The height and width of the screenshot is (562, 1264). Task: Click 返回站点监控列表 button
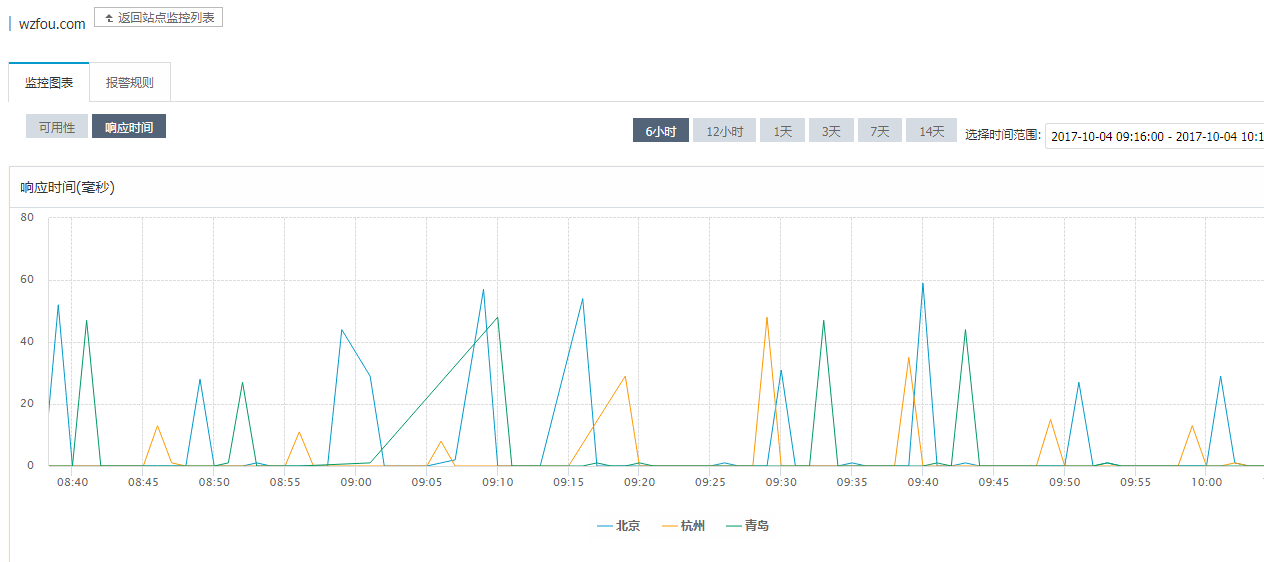point(158,17)
